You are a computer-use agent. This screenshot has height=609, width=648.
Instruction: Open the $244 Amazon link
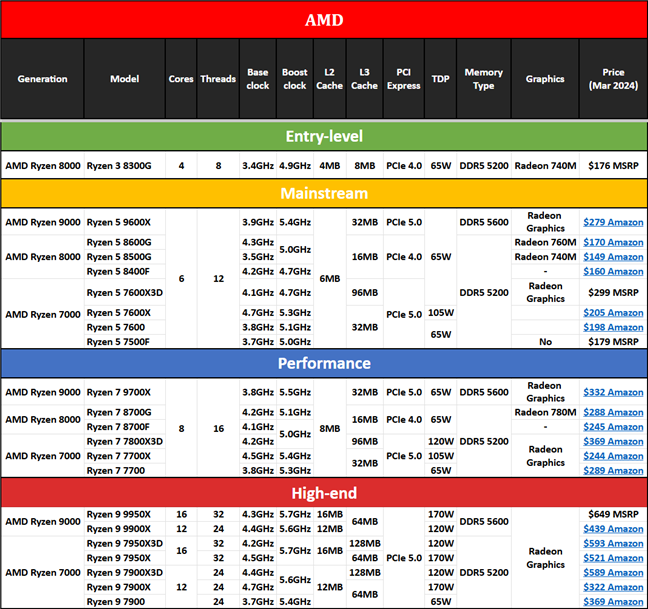(x=613, y=456)
